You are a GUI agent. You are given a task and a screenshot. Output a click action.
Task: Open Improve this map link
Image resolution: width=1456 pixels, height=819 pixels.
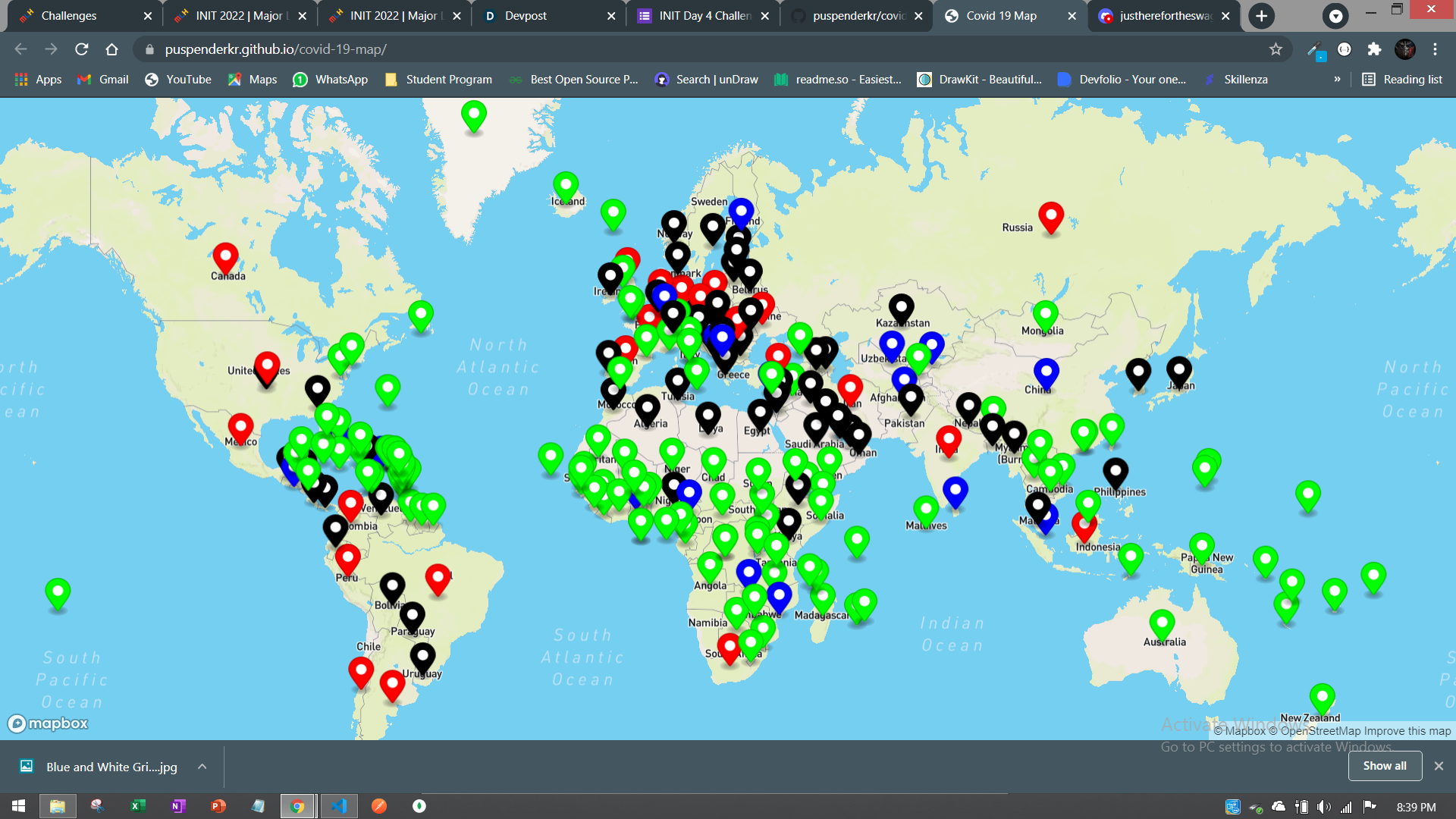tap(1407, 731)
